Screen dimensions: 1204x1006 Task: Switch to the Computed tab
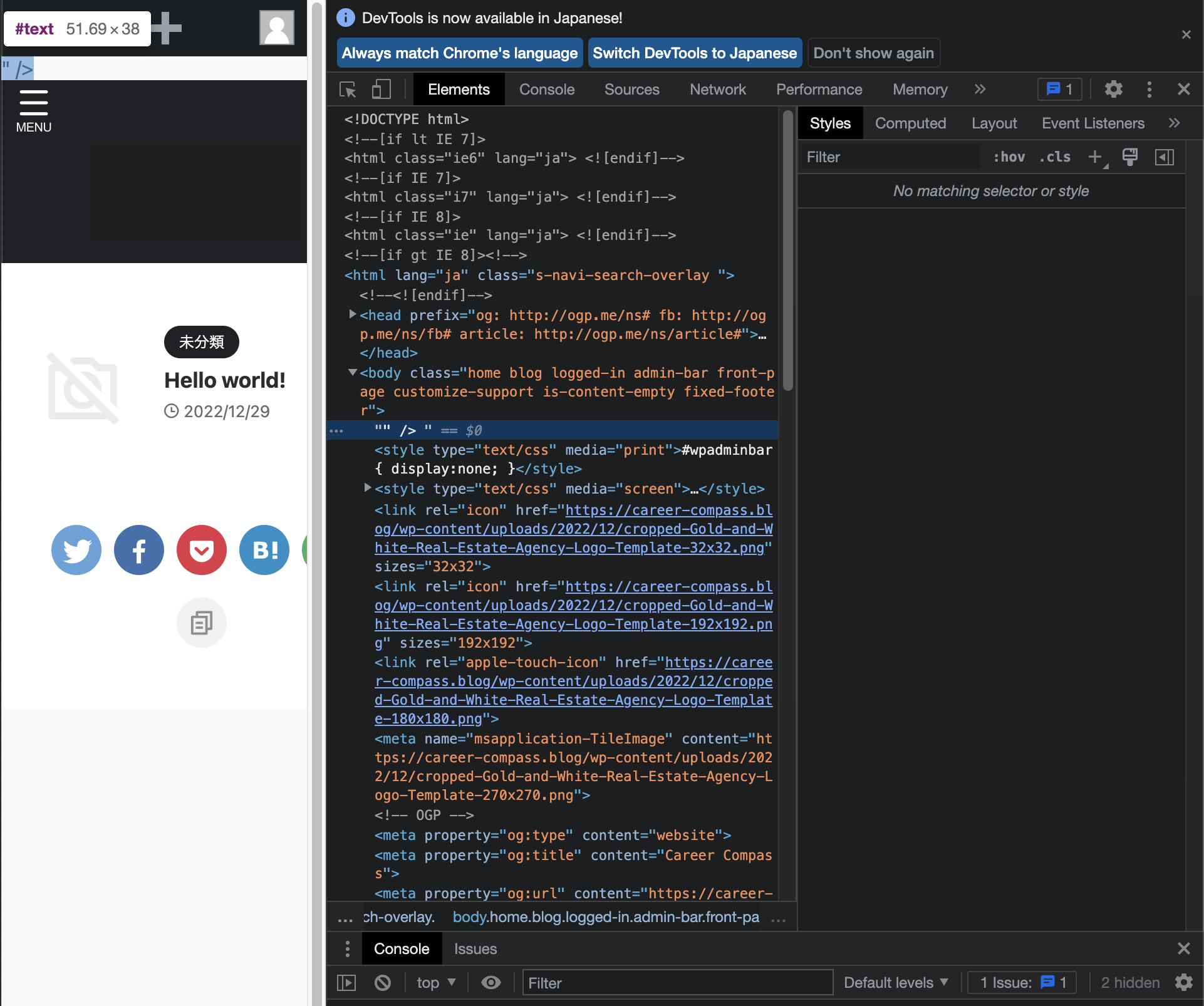click(x=910, y=123)
